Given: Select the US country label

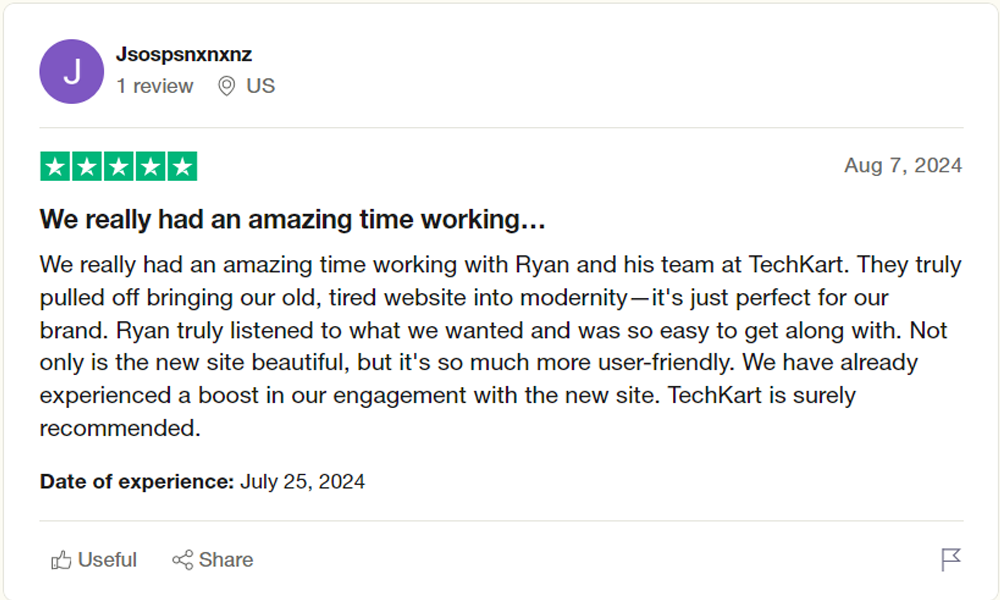Looking at the screenshot, I should (x=260, y=86).
